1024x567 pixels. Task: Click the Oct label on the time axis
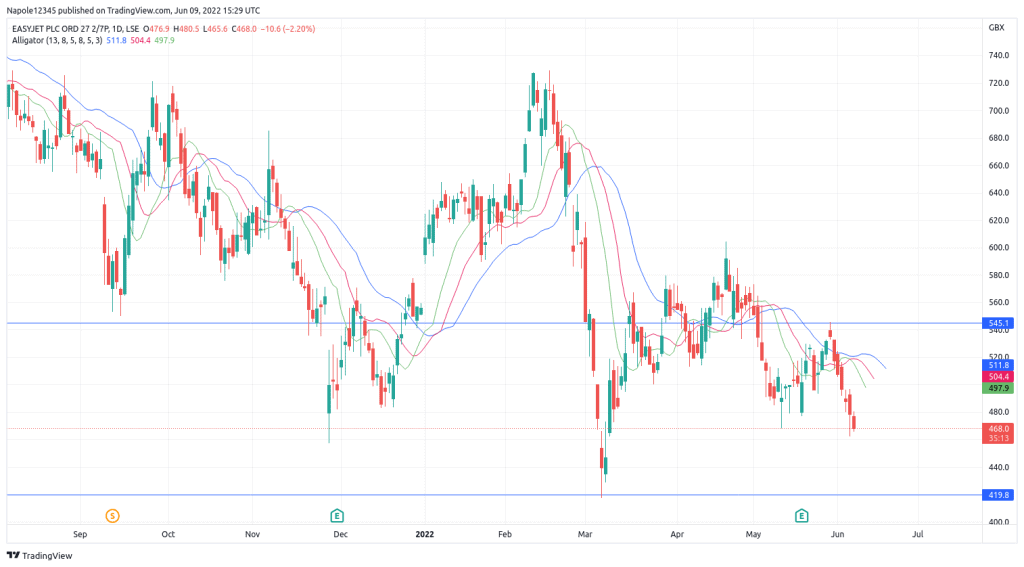[168, 534]
